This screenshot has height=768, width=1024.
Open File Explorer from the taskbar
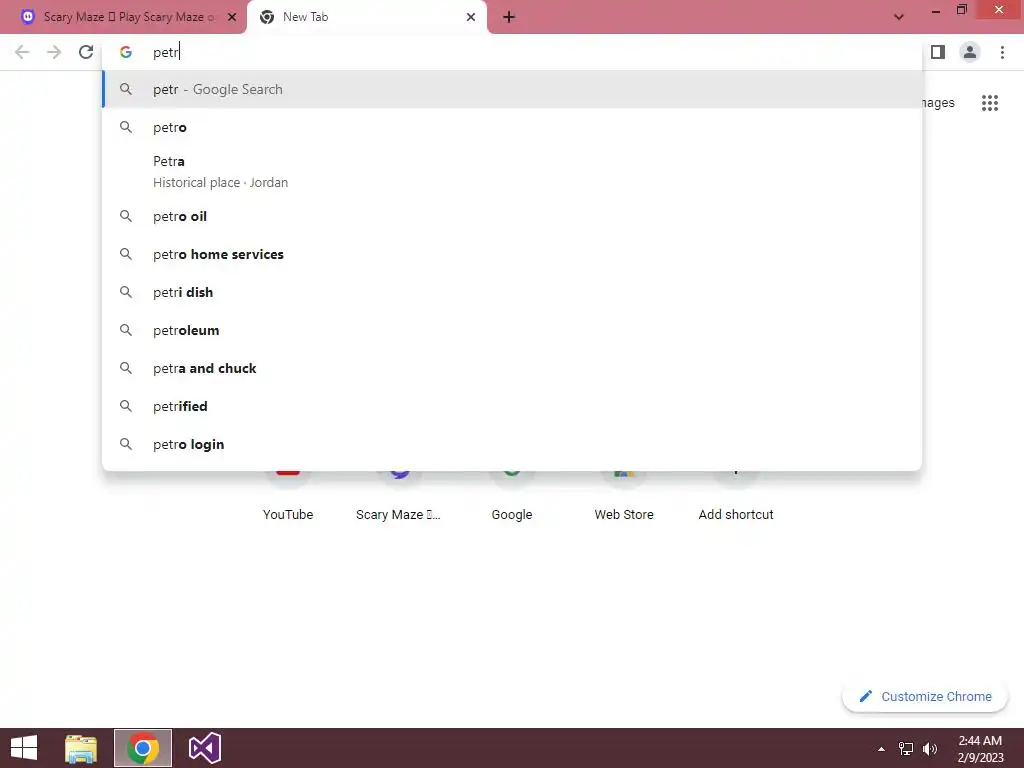(81, 748)
